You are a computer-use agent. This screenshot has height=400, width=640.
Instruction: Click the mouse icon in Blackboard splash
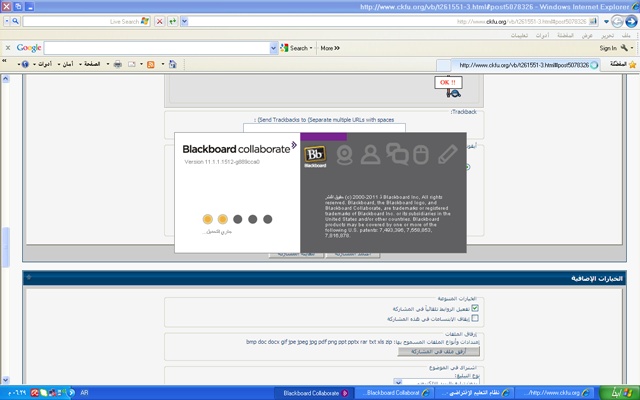(x=421, y=155)
